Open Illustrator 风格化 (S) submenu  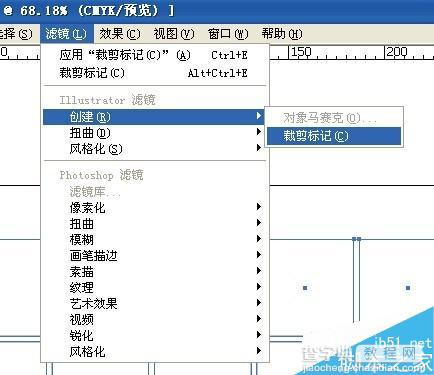[x=154, y=149]
